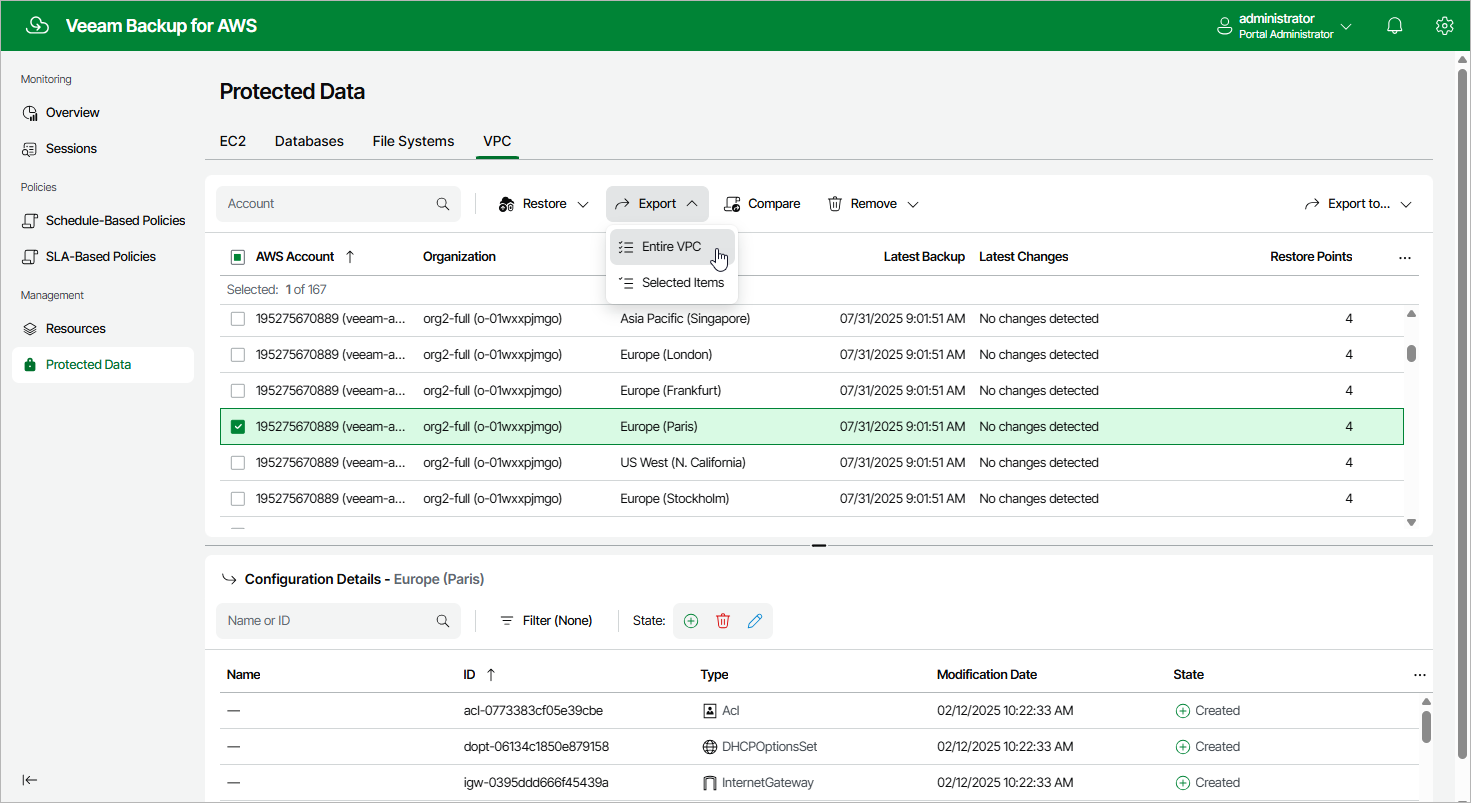
Task: Filter by Modified state blue pencil icon
Action: coord(755,621)
